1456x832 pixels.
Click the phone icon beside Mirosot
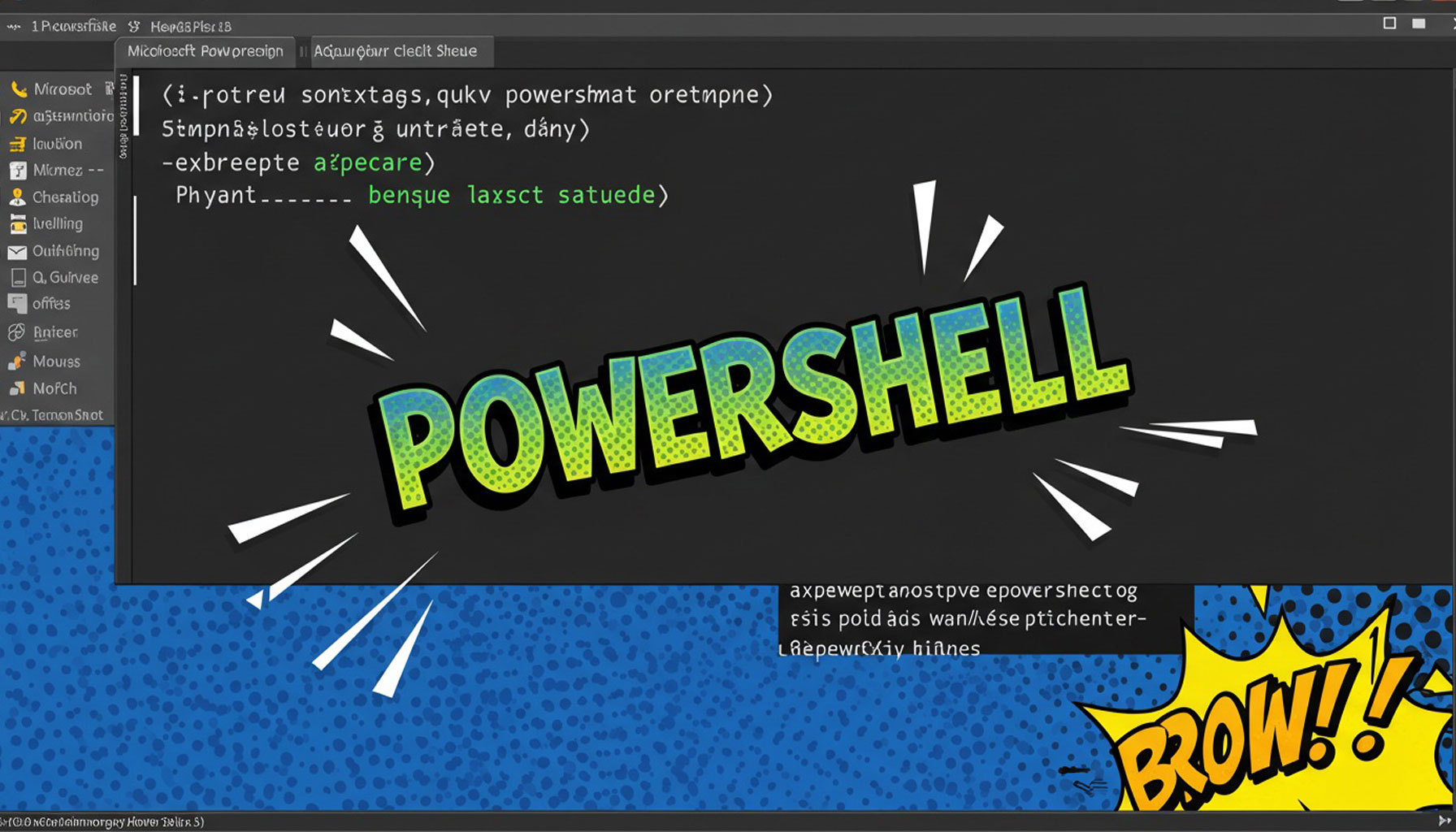(18, 89)
